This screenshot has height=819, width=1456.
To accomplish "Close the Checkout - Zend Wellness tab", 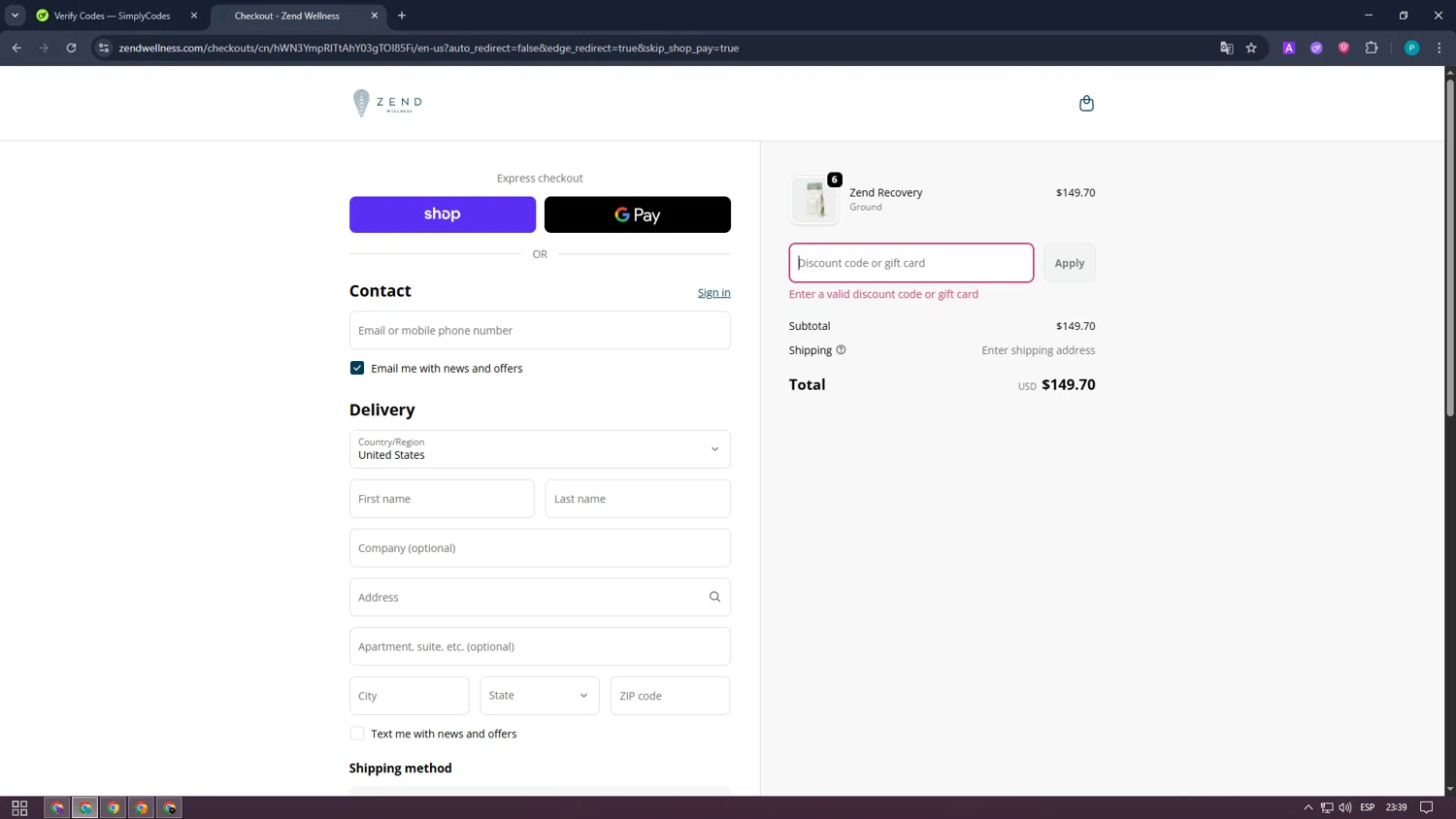I will pyautogui.click(x=375, y=16).
